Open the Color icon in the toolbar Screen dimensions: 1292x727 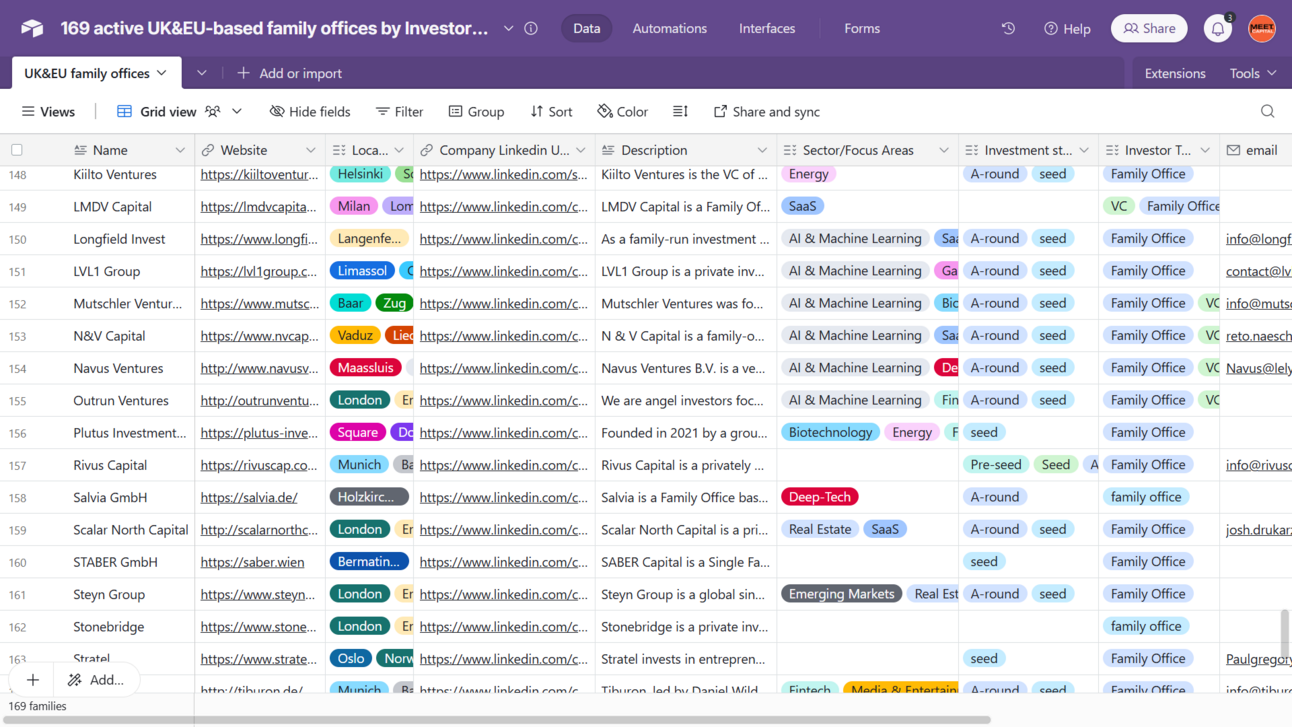604,111
